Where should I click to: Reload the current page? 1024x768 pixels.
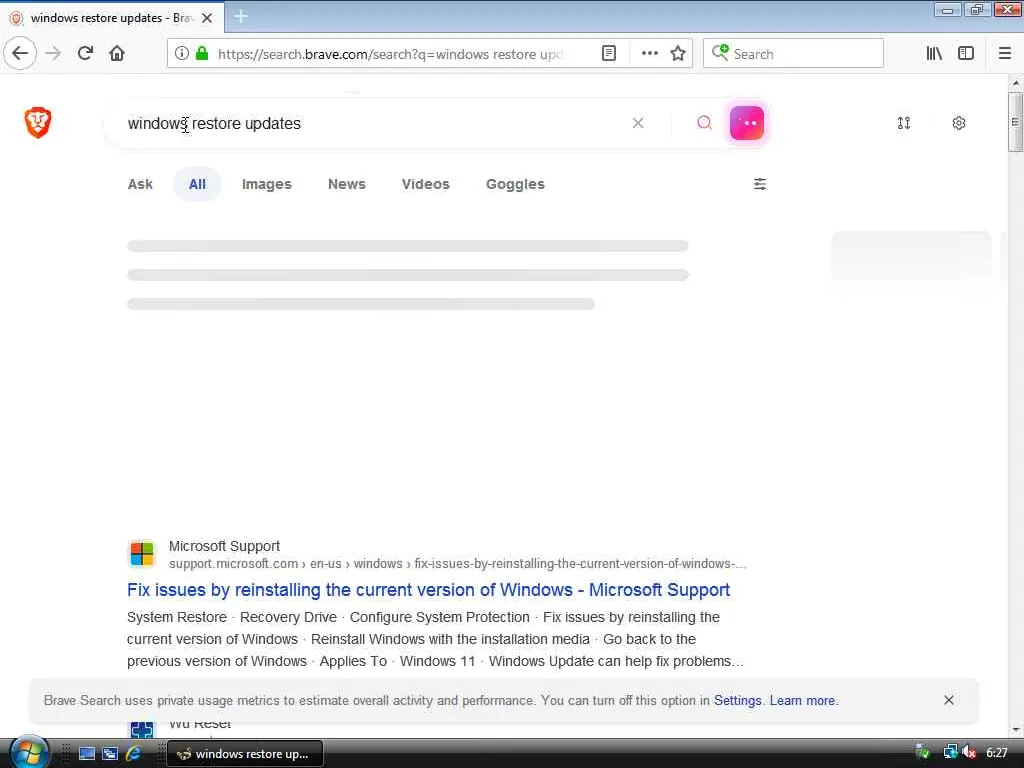pos(85,53)
